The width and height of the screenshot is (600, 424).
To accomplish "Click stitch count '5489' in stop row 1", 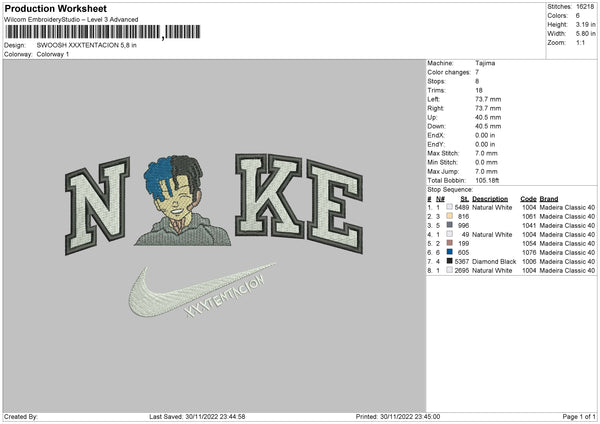I will (461, 207).
